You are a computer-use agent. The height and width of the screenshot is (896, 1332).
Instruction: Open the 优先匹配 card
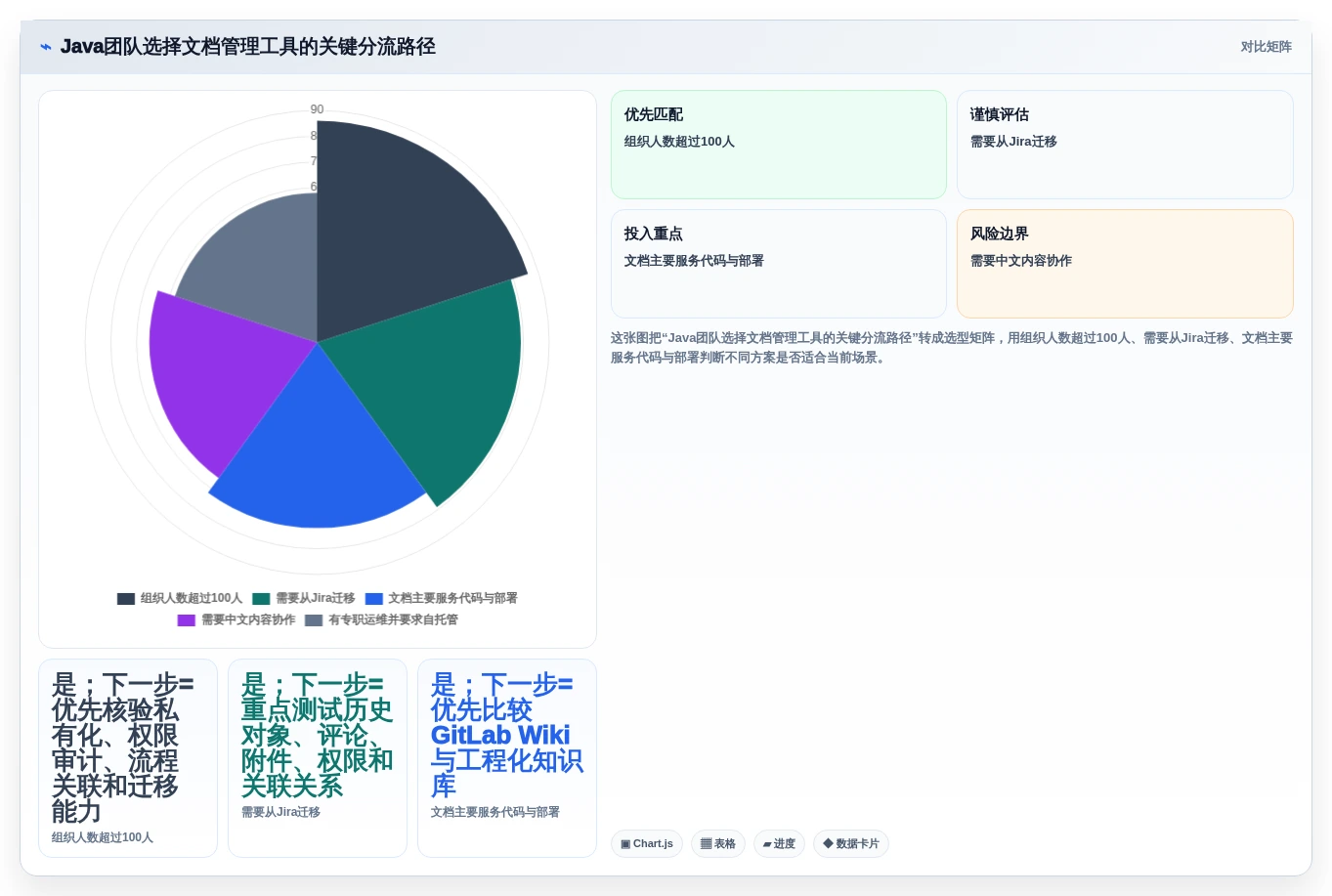pyautogui.click(x=779, y=145)
